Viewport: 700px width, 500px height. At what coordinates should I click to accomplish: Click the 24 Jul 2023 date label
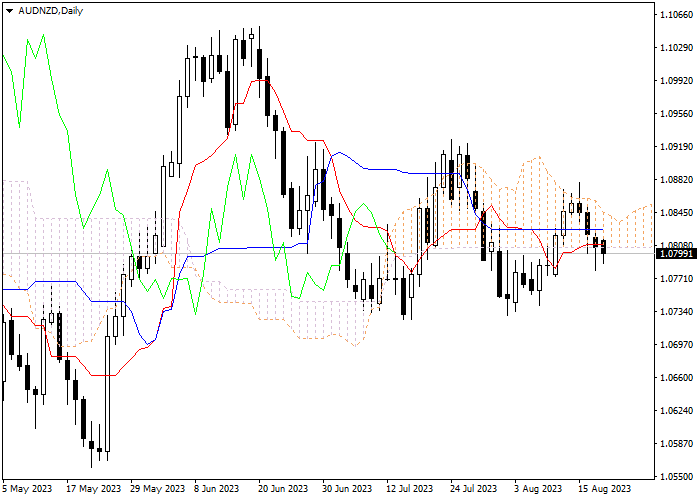click(474, 489)
